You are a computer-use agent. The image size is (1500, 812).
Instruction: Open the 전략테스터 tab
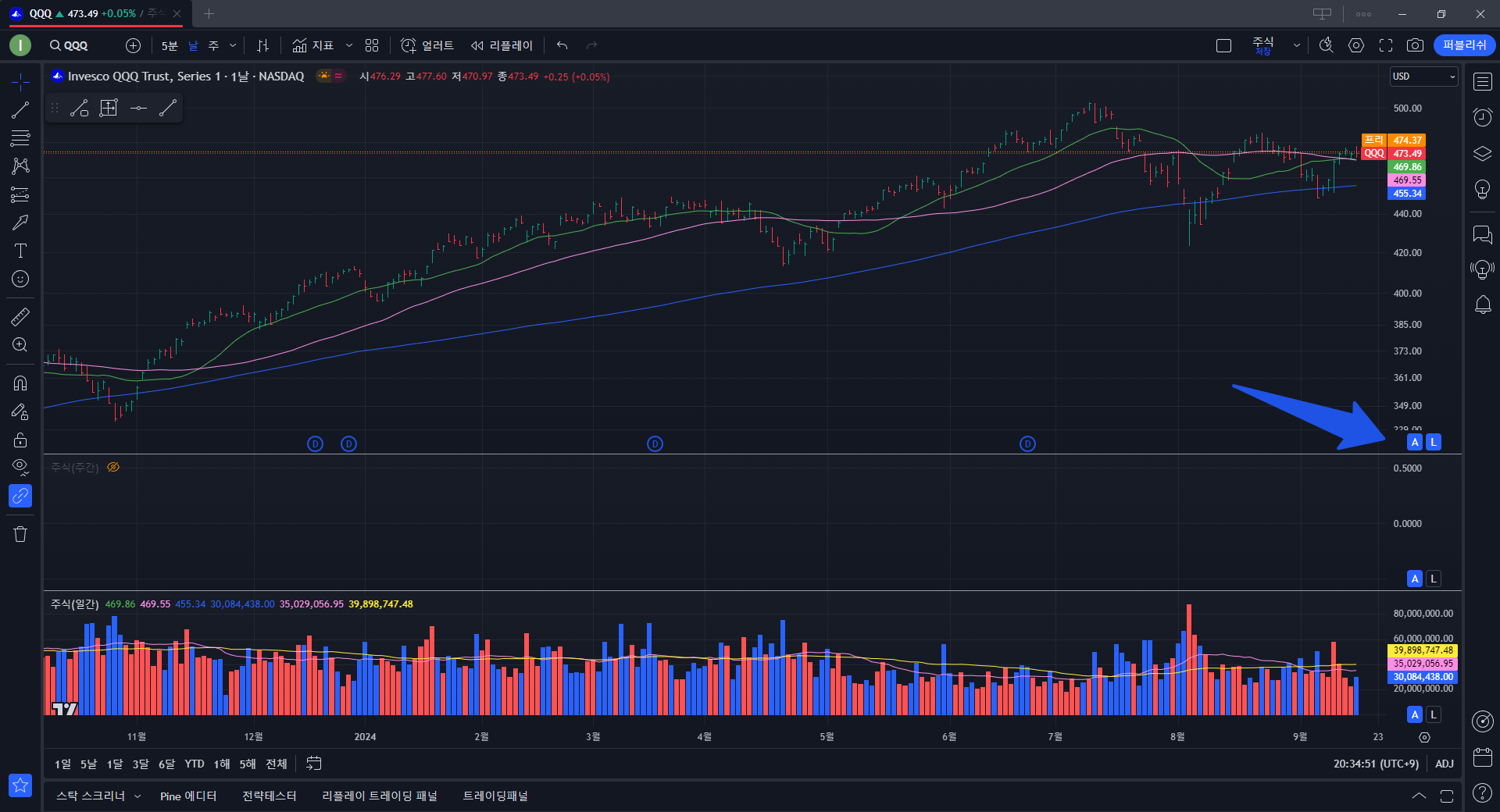click(x=270, y=796)
